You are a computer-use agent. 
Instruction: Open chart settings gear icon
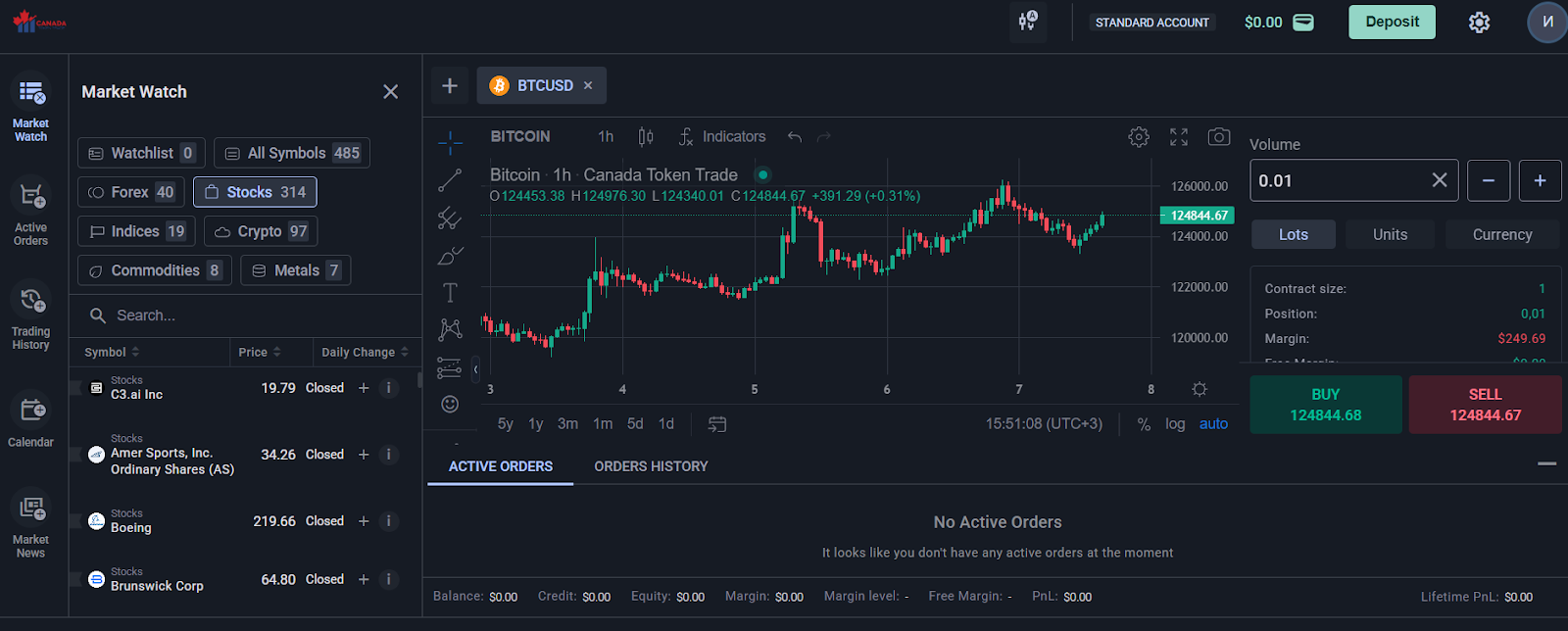1138,137
